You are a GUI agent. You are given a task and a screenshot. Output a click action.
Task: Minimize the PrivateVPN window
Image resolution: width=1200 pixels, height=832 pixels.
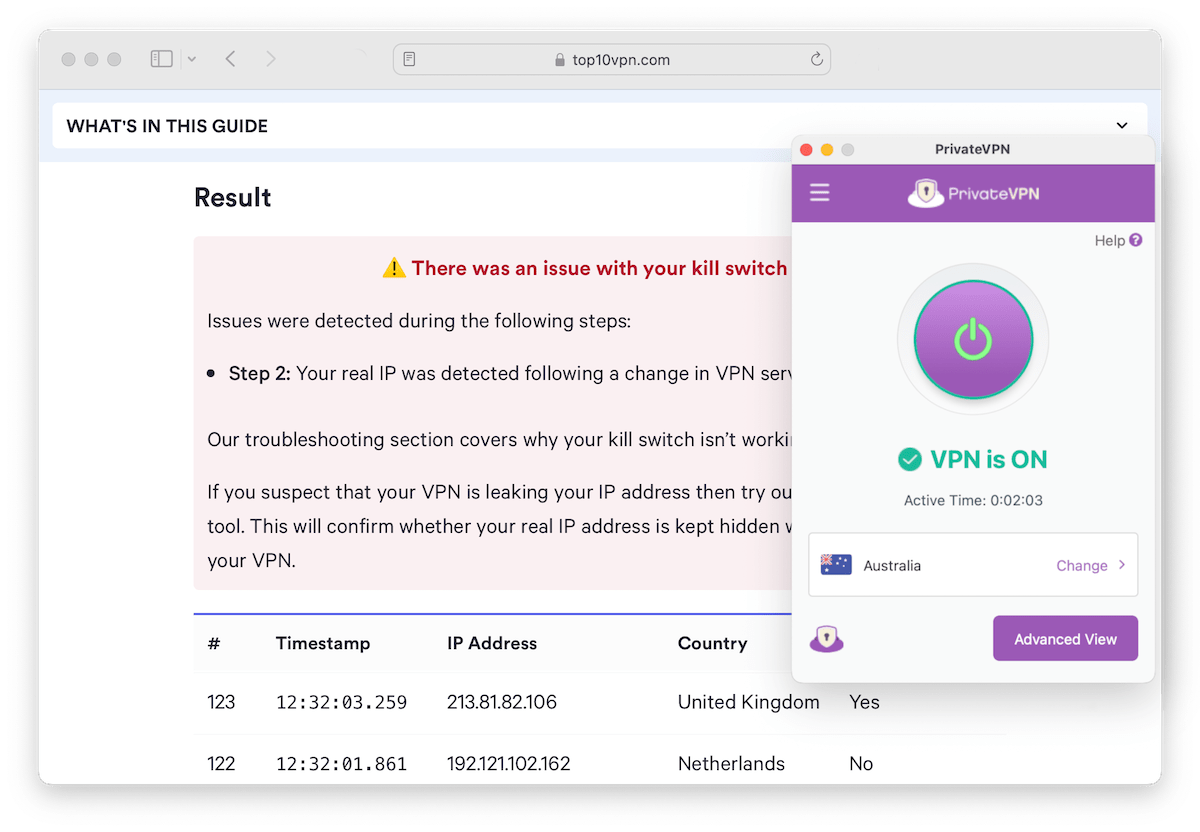(827, 150)
